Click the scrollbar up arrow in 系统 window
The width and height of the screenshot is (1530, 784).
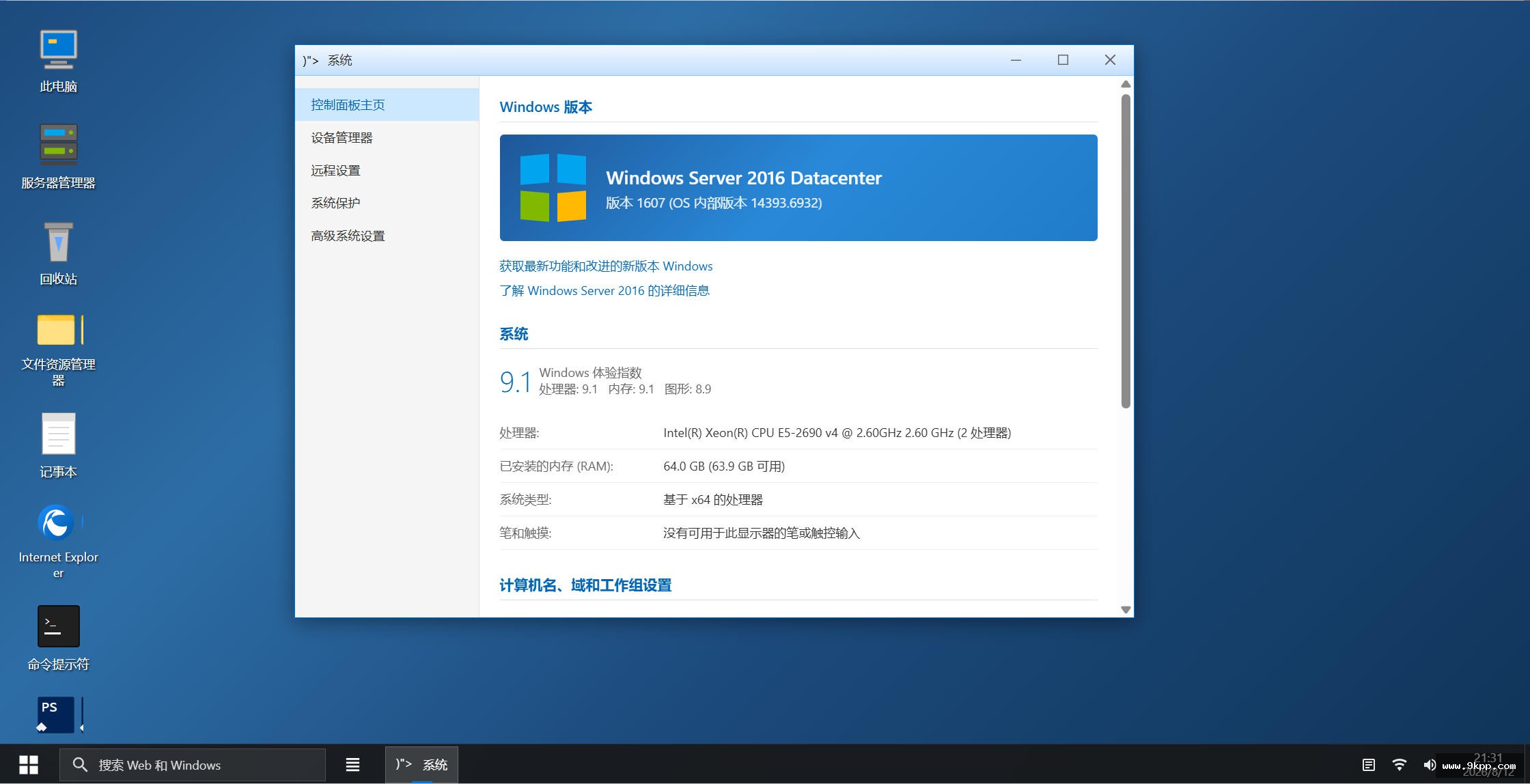(x=1126, y=84)
